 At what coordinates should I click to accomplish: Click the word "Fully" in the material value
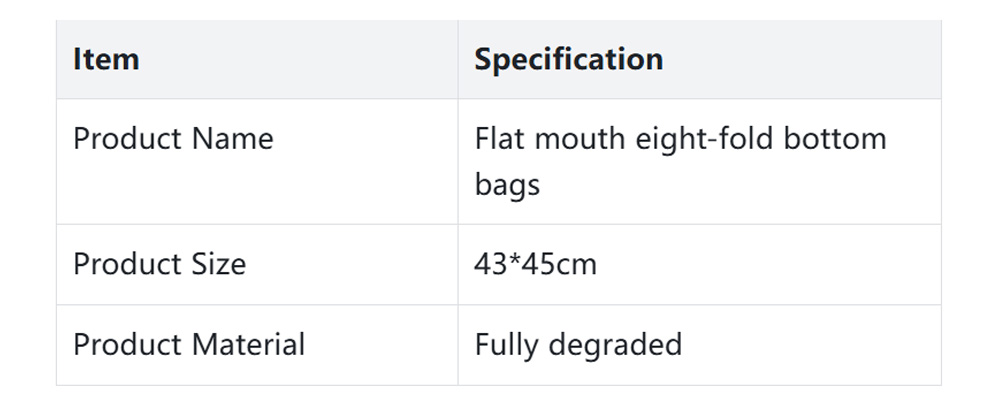505,345
